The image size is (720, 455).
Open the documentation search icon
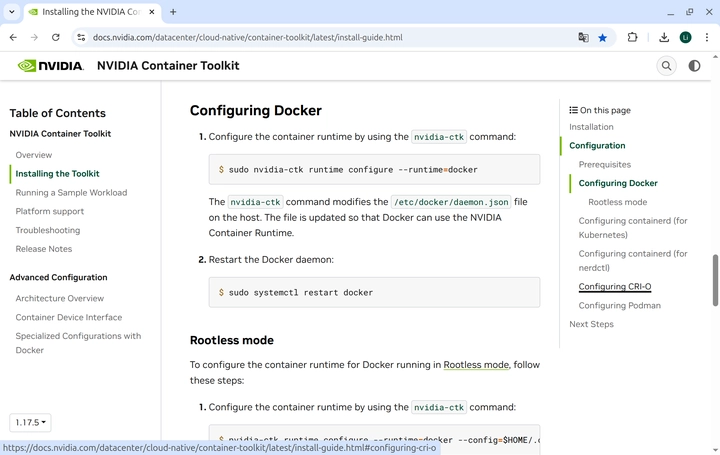click(x=666, y=66)
